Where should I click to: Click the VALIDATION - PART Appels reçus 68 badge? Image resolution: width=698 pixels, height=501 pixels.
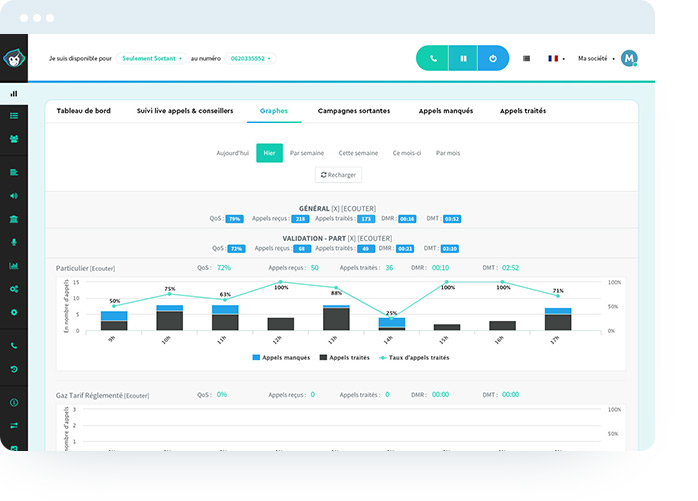pos(302,249)
